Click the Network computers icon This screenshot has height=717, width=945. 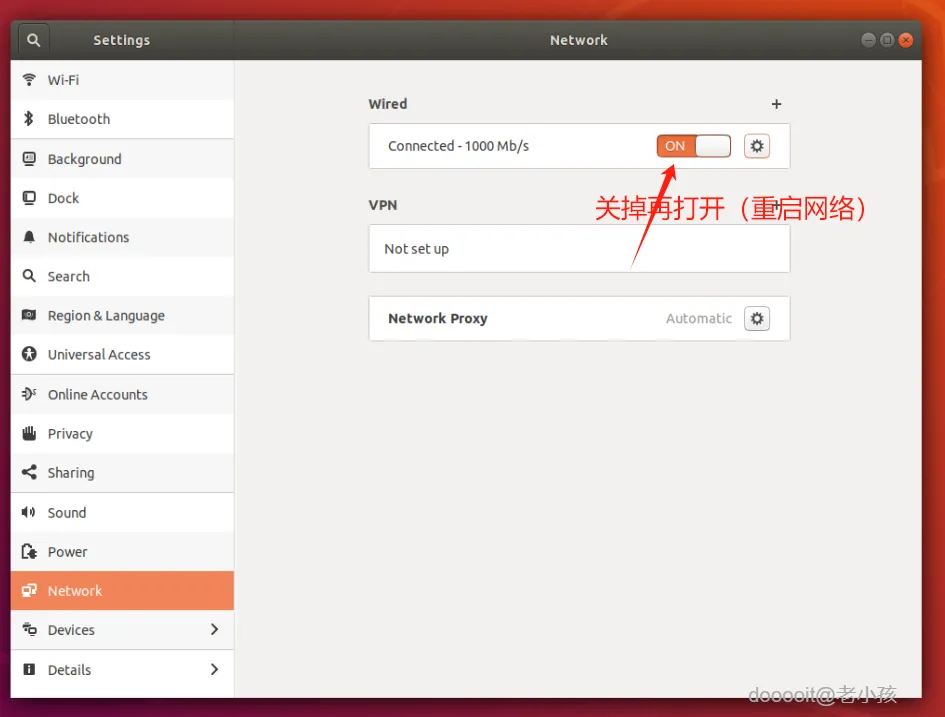29,590
